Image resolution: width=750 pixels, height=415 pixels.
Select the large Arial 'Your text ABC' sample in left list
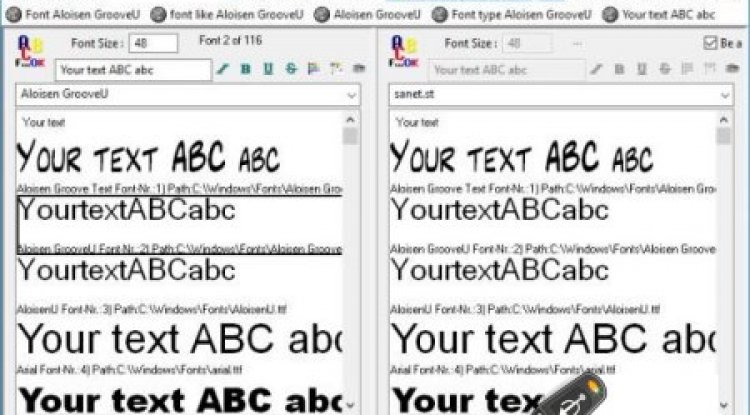(179, 339)
